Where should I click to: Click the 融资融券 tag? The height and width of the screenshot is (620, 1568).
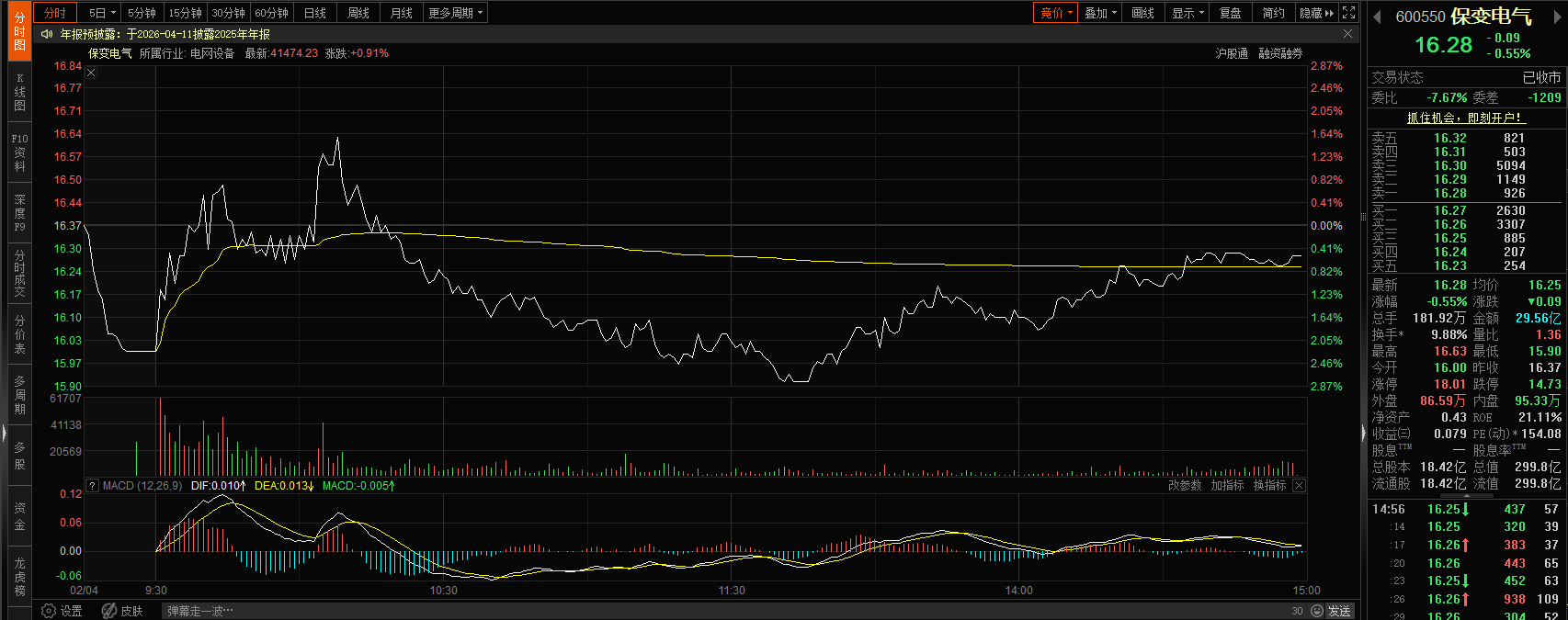tap(1280, 53)
